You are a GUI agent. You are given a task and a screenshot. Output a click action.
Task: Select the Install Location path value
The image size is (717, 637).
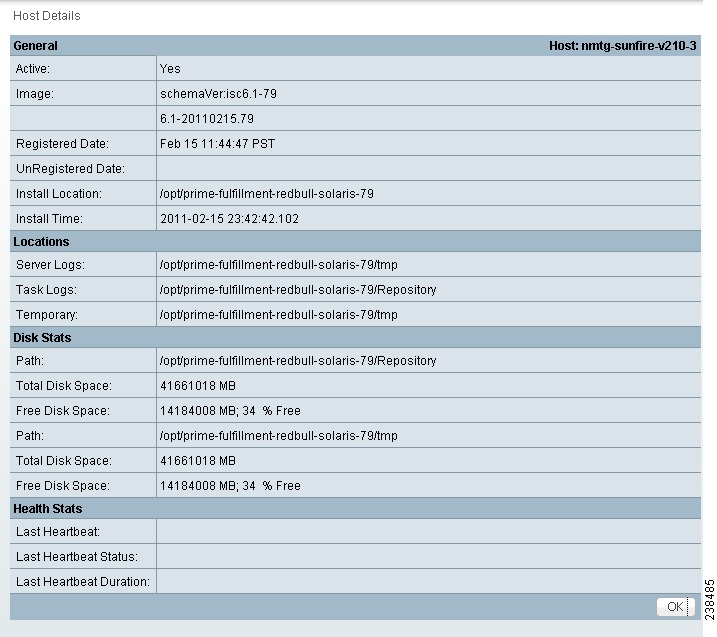point(267,194)
